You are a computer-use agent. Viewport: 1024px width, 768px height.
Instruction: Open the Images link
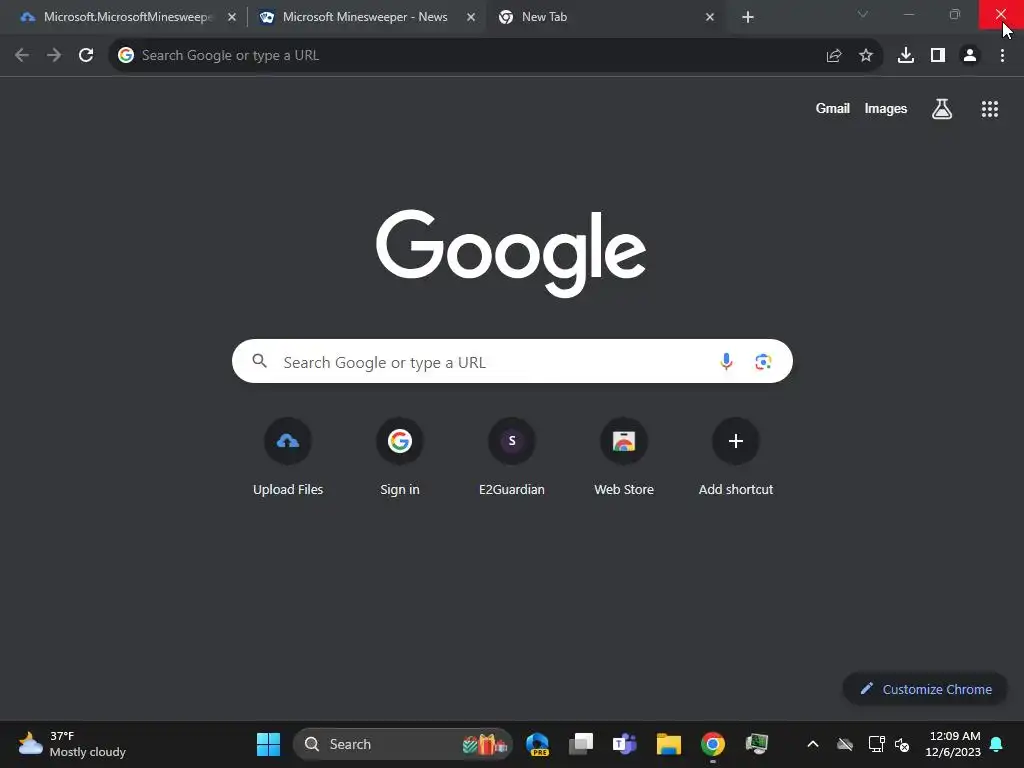coord(886,108)
